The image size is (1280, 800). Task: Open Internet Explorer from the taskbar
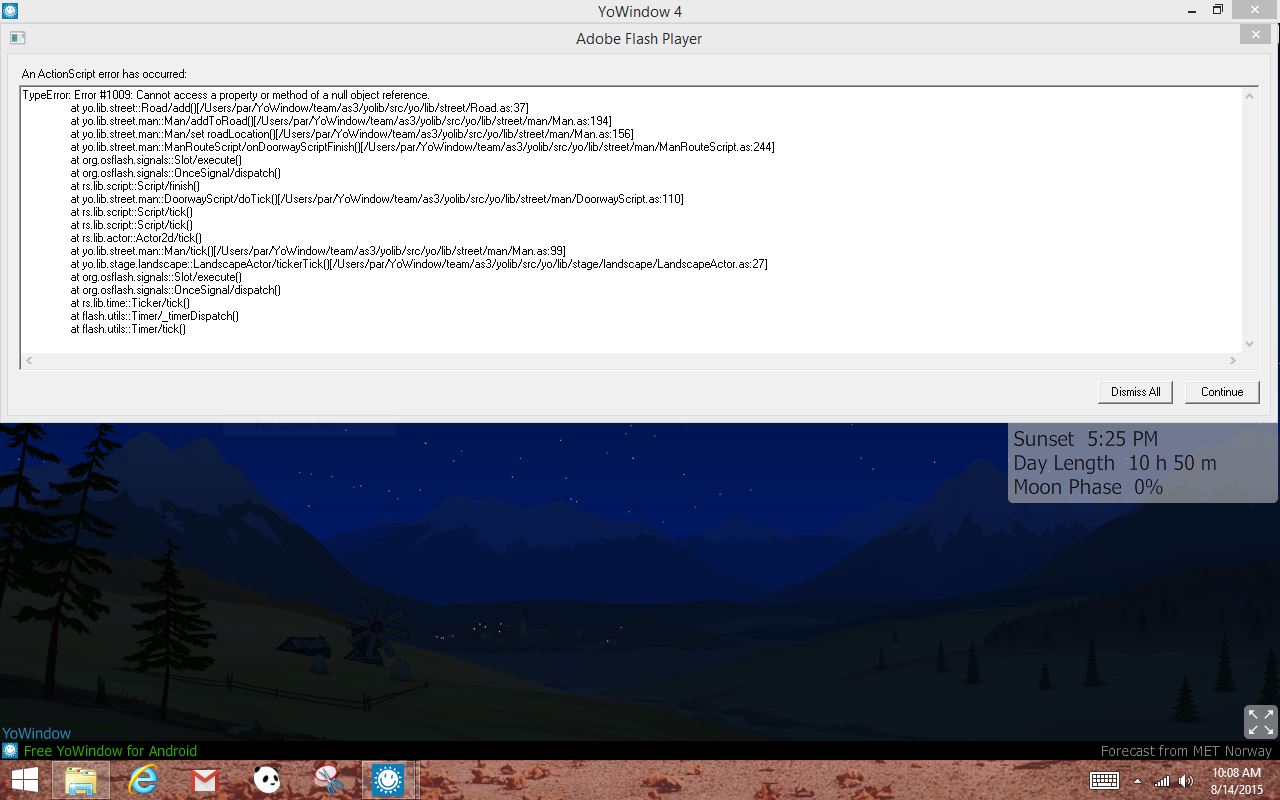click(x=144, y=780)
